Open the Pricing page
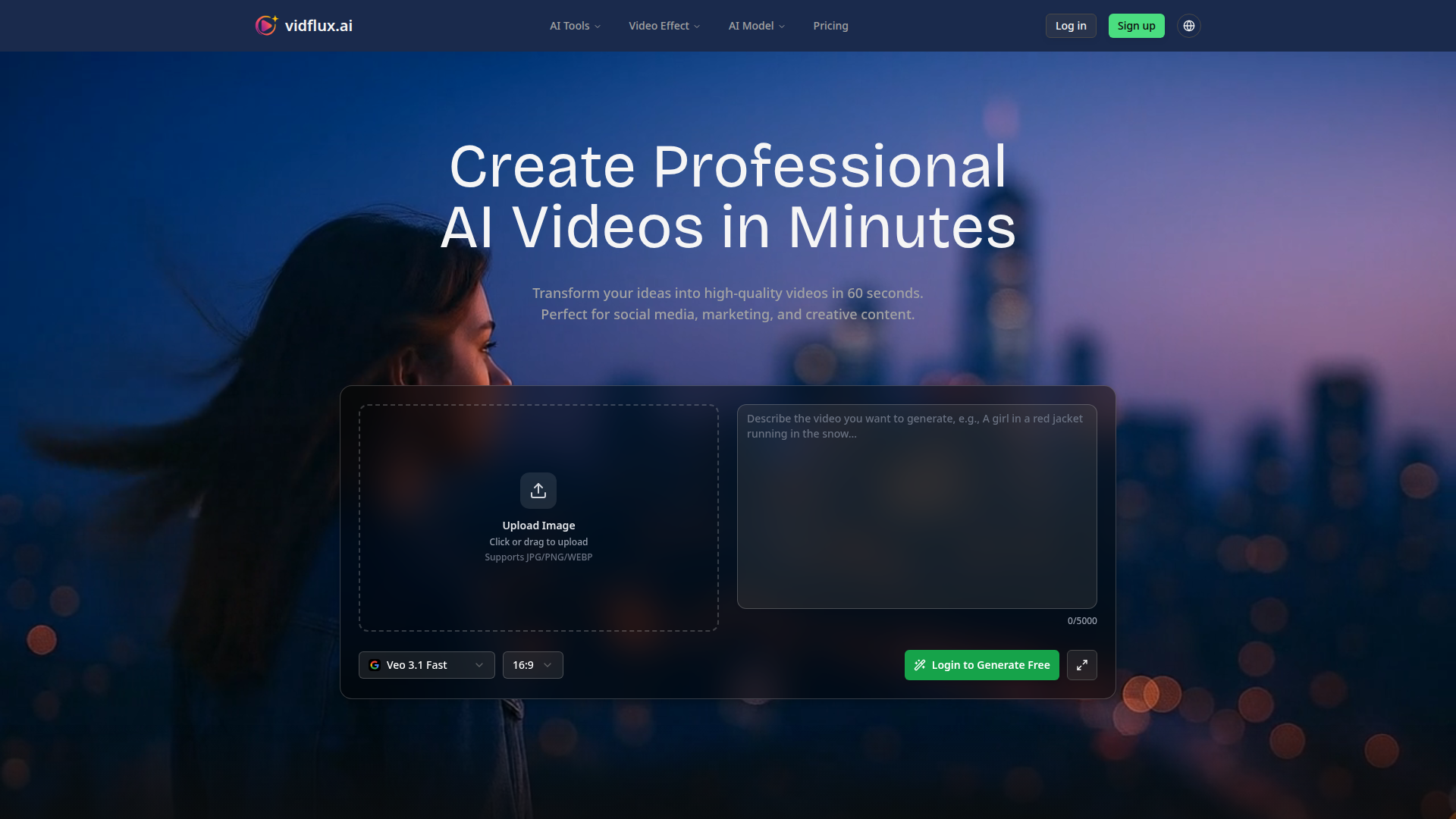This screenshot has height=819, width=1456. point(830,26)
